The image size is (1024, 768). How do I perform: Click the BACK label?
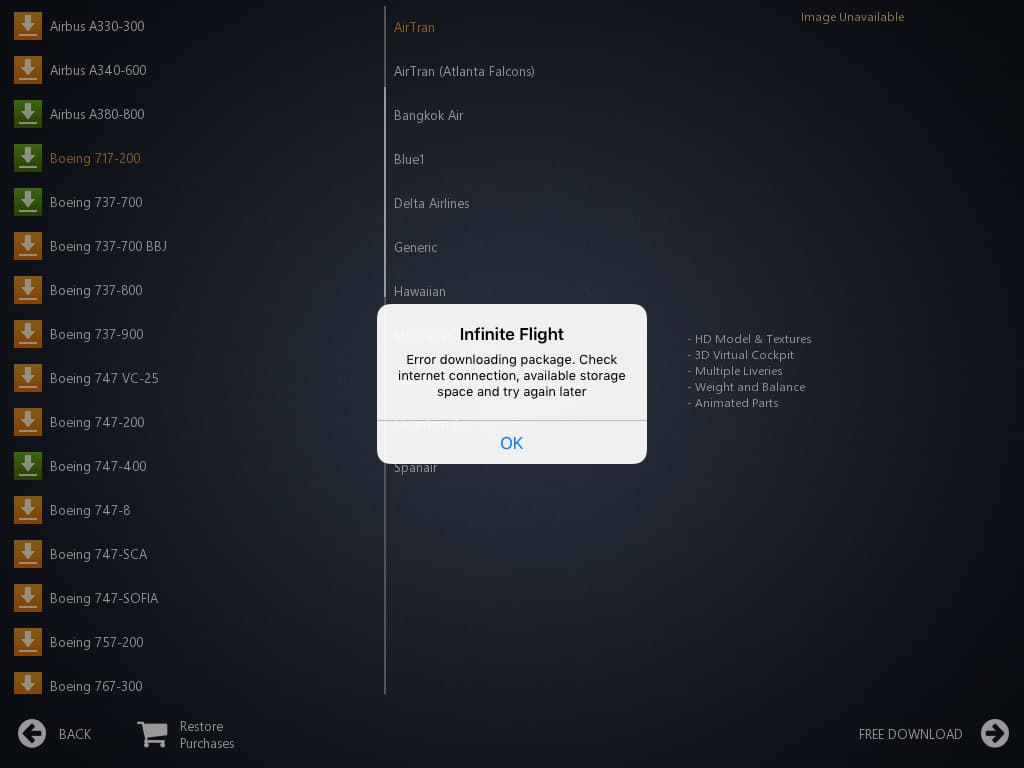[75, 734]
